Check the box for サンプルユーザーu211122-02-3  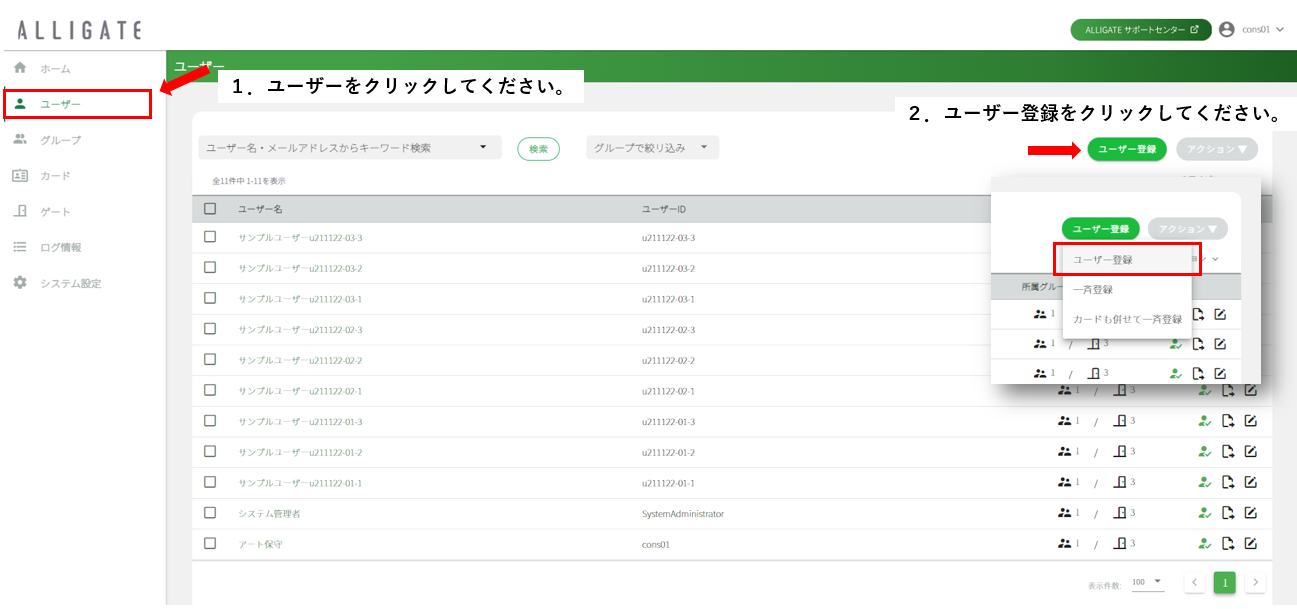(210, 329)
